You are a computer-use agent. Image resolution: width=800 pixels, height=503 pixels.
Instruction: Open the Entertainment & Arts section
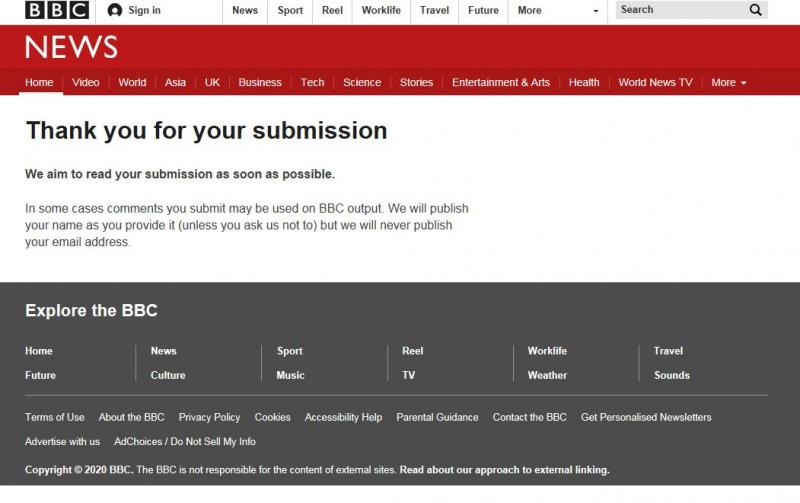click(500, 82)
